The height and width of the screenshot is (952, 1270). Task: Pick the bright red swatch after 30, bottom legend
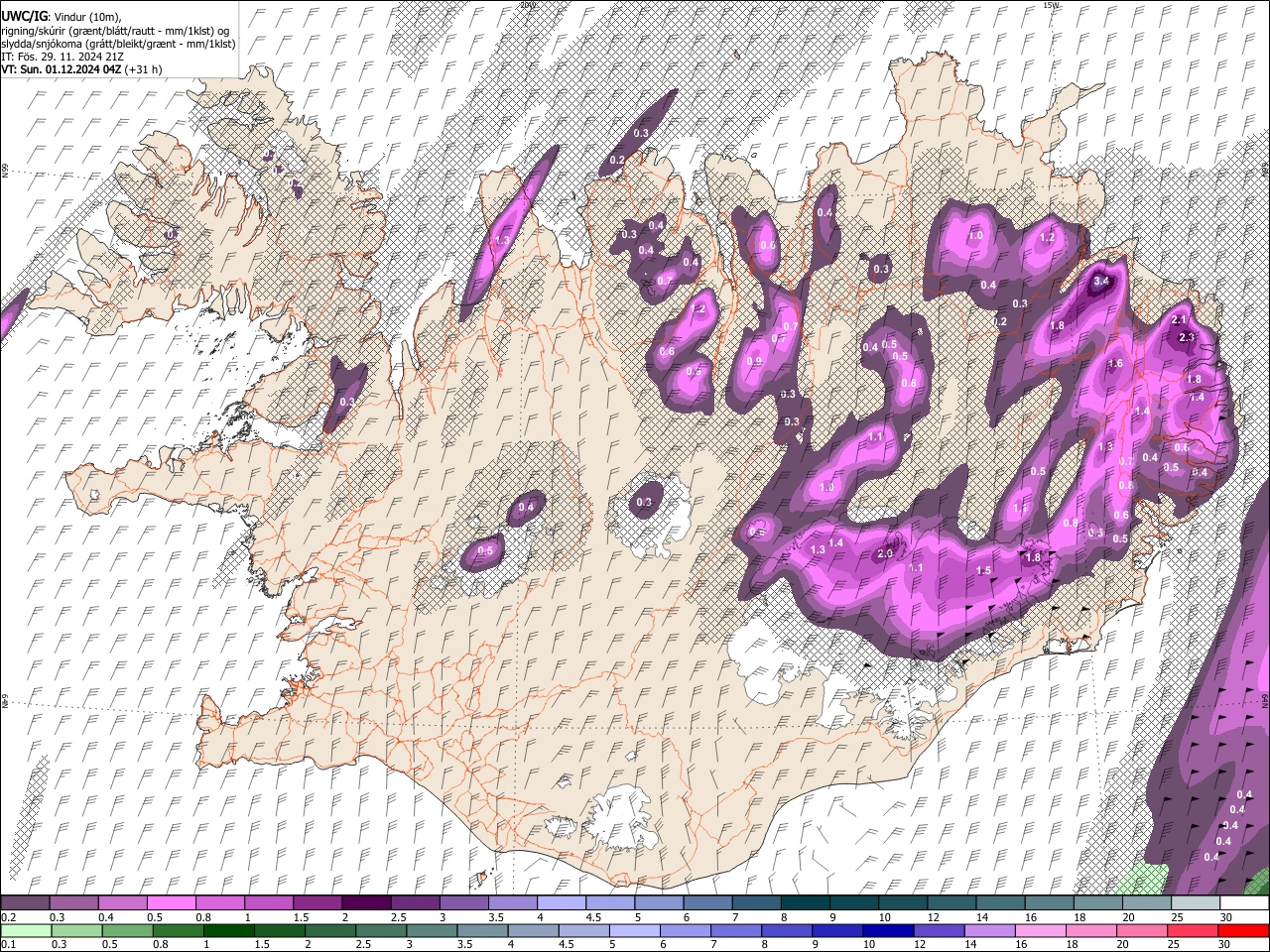click(1244, 930)
